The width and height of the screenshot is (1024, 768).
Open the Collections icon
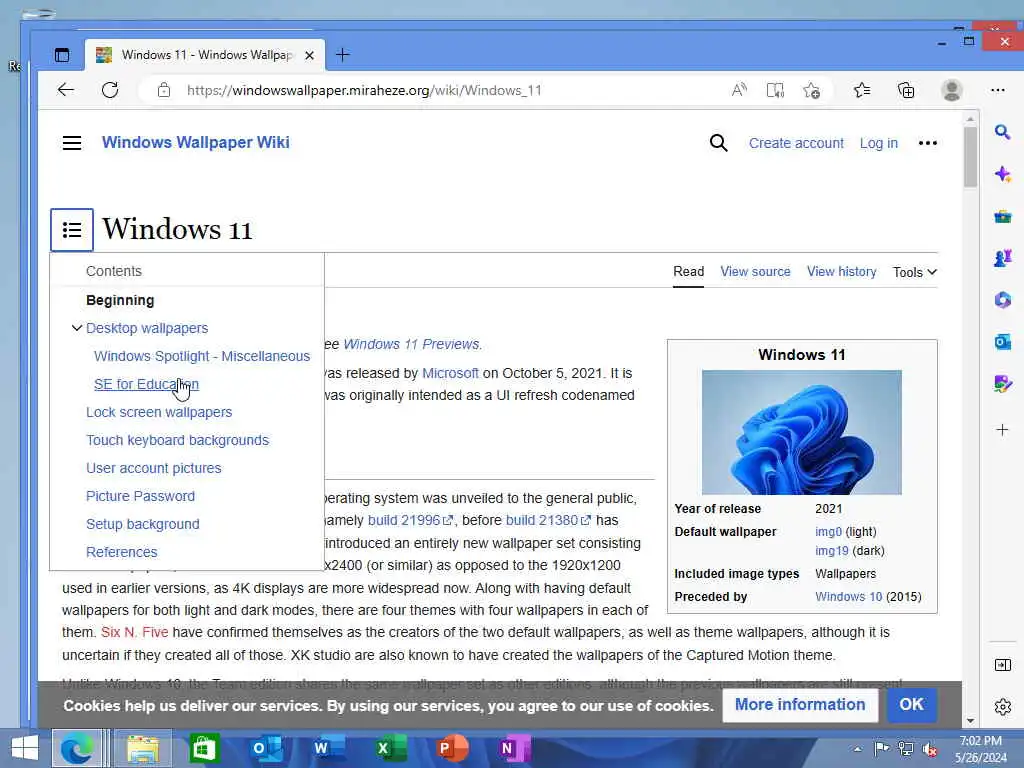click(906, 90)
